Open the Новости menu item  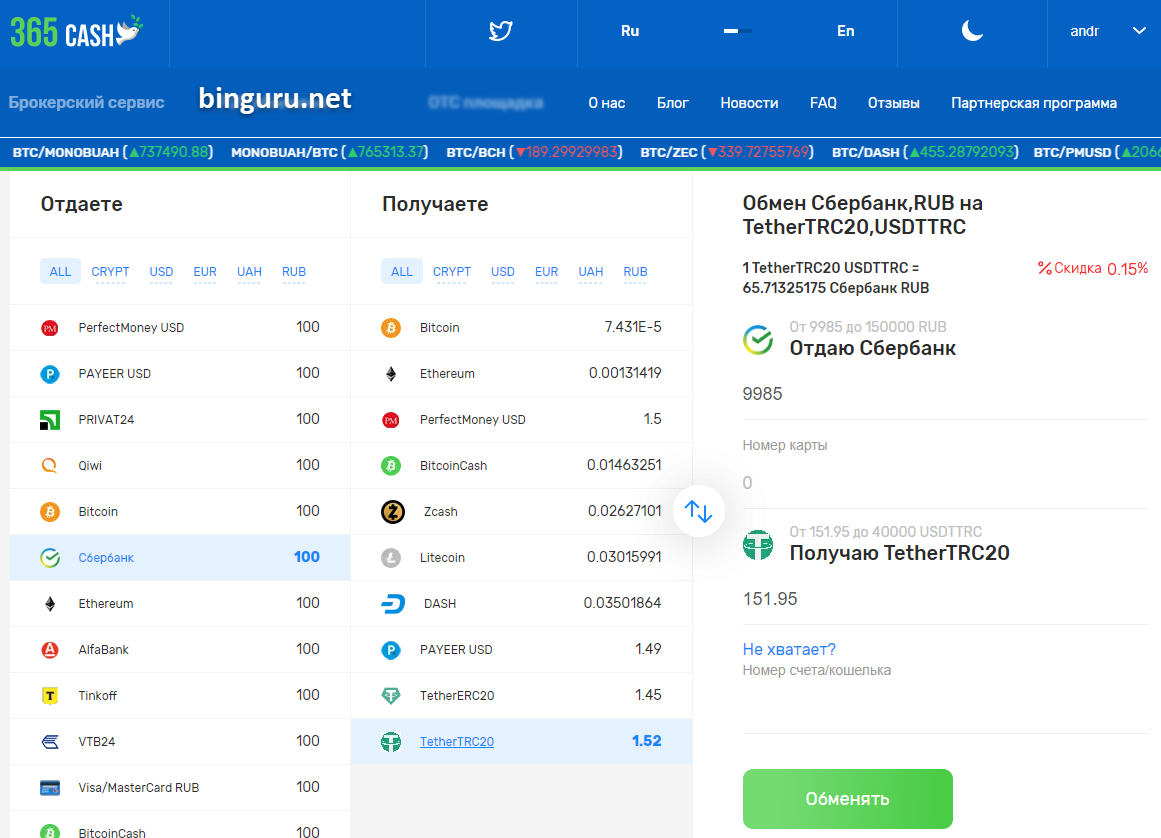pos(749,103)
